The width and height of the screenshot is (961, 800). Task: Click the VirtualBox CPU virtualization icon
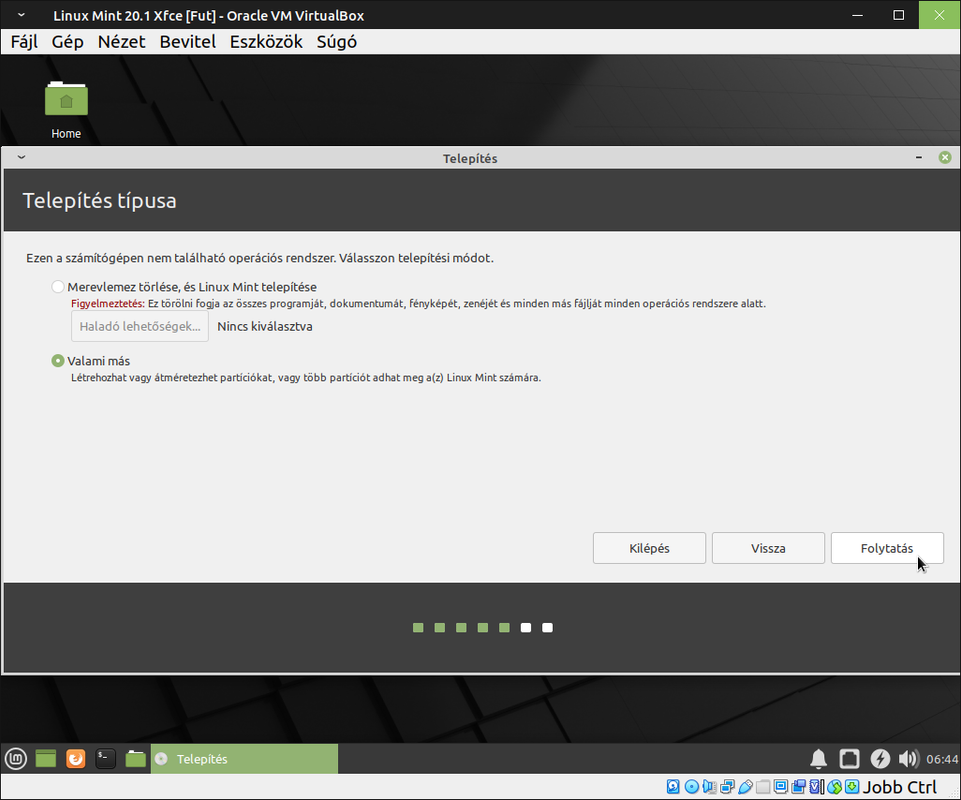pos(817,787)
